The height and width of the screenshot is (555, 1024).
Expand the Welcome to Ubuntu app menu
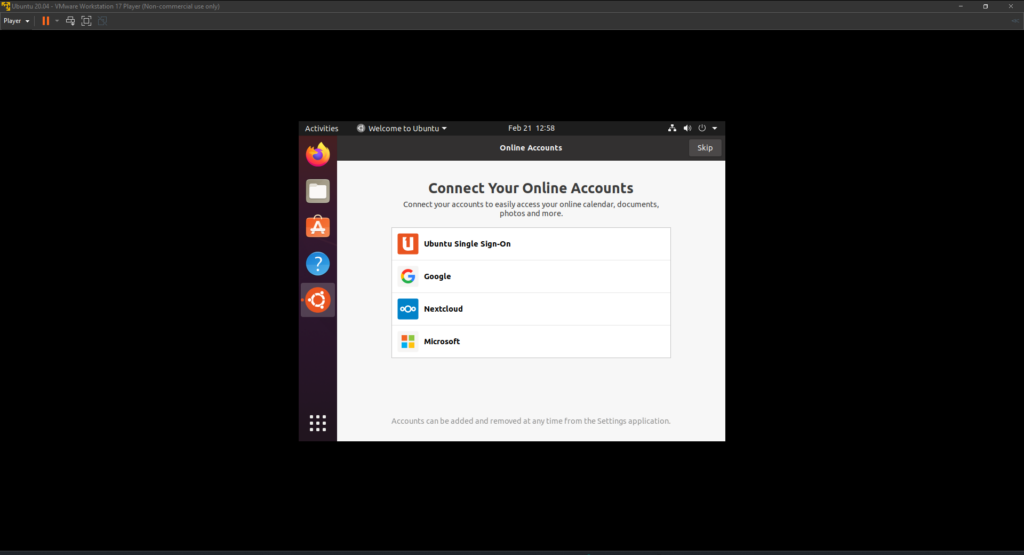(x=402, y=128)
